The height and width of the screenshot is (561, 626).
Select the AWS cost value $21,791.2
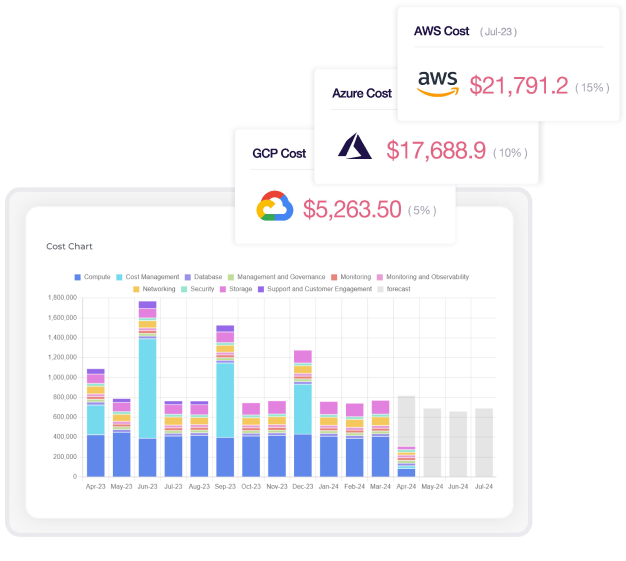pyautogui.click(x=519, y=85)
